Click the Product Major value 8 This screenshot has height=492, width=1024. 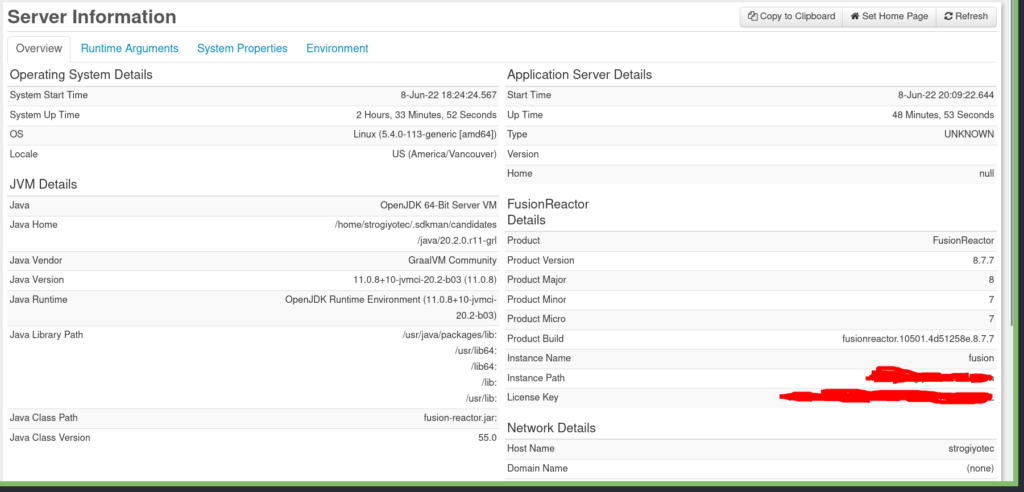(x=991, y=280)
